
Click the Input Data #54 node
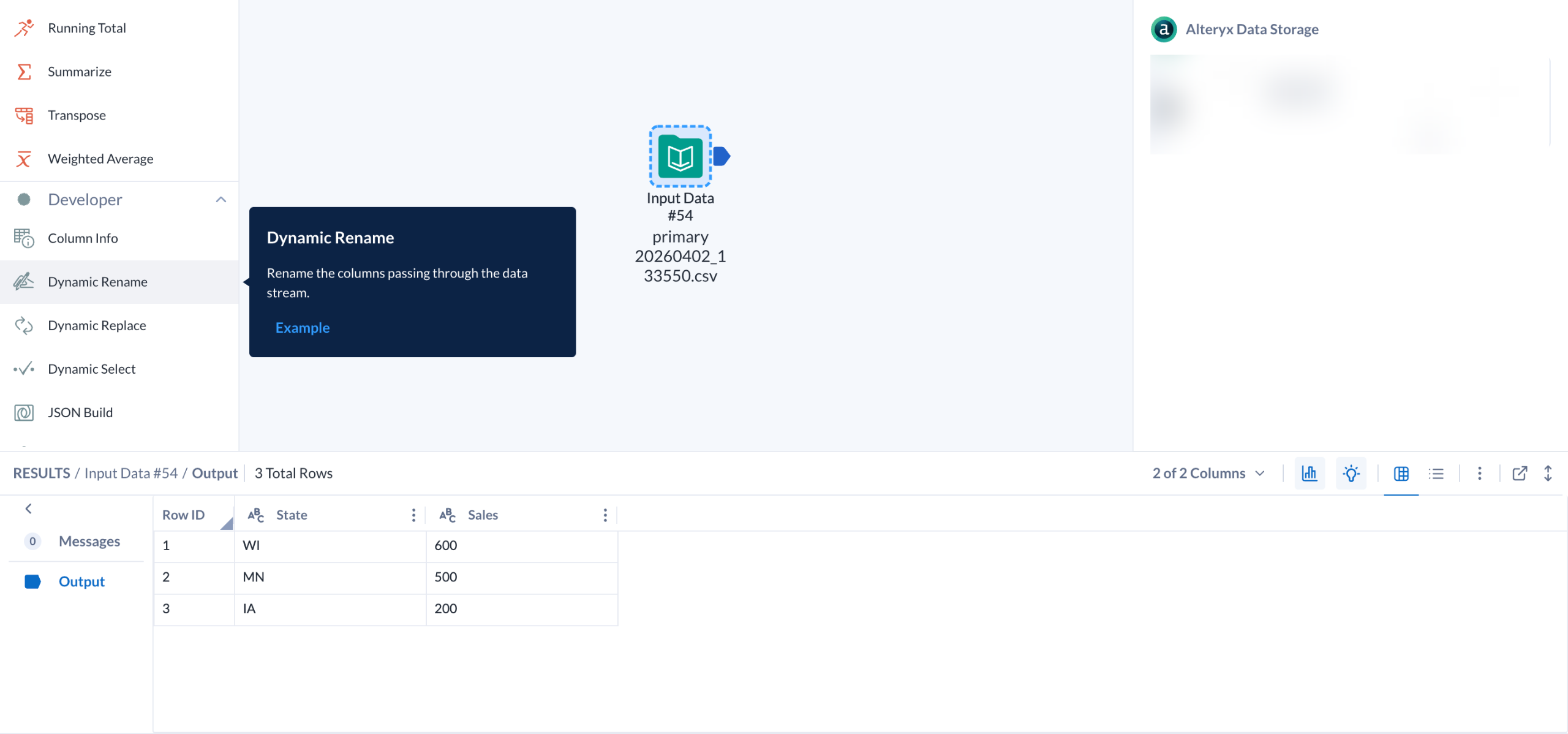[x=680, y=157]
